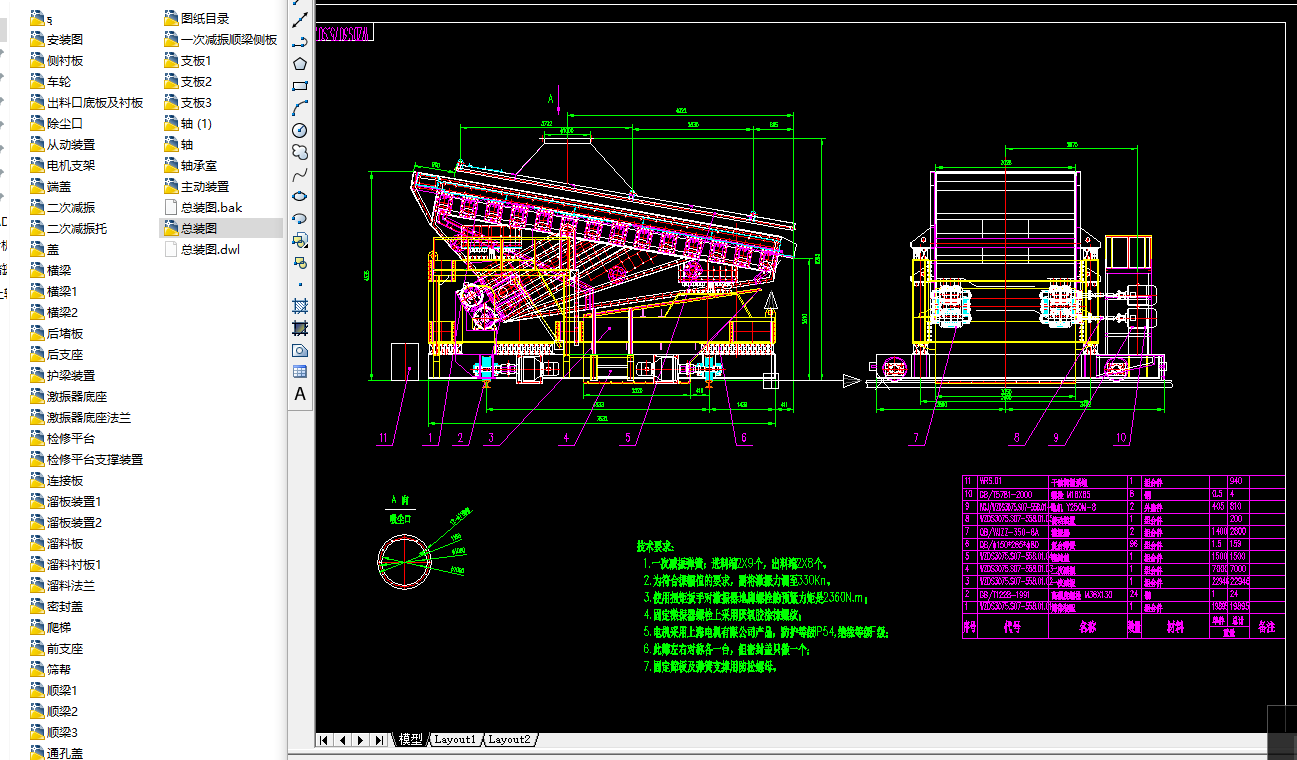Viewport: 1297px width, 760px height.
Task: Click the 模型 model tab
Action: pyautogui.click(x=410, y=740)
